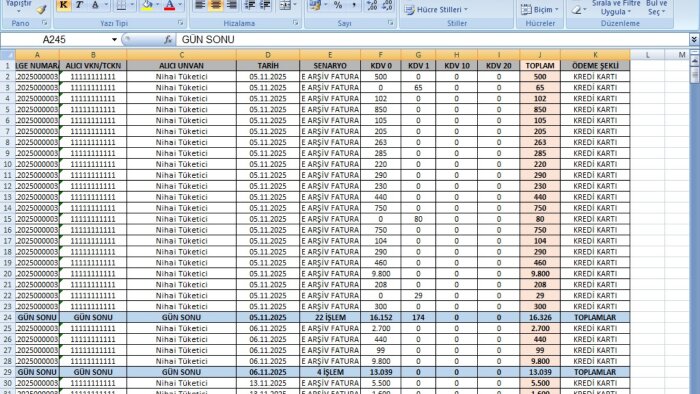Image resolution: width=700 pixels, height=394 pixels.
Task: Expand the formula bar chevron
Action: (694, 40)
